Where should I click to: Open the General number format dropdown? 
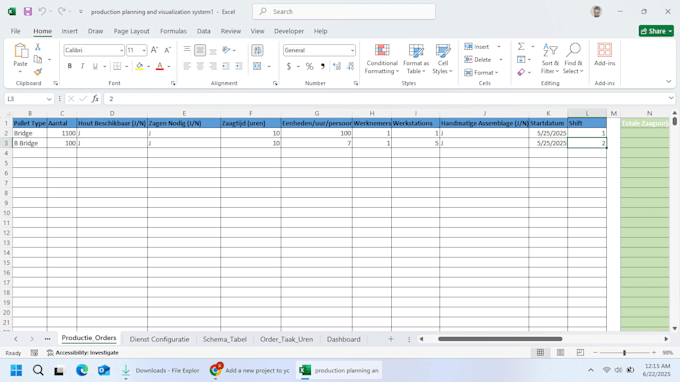(352, 50)
